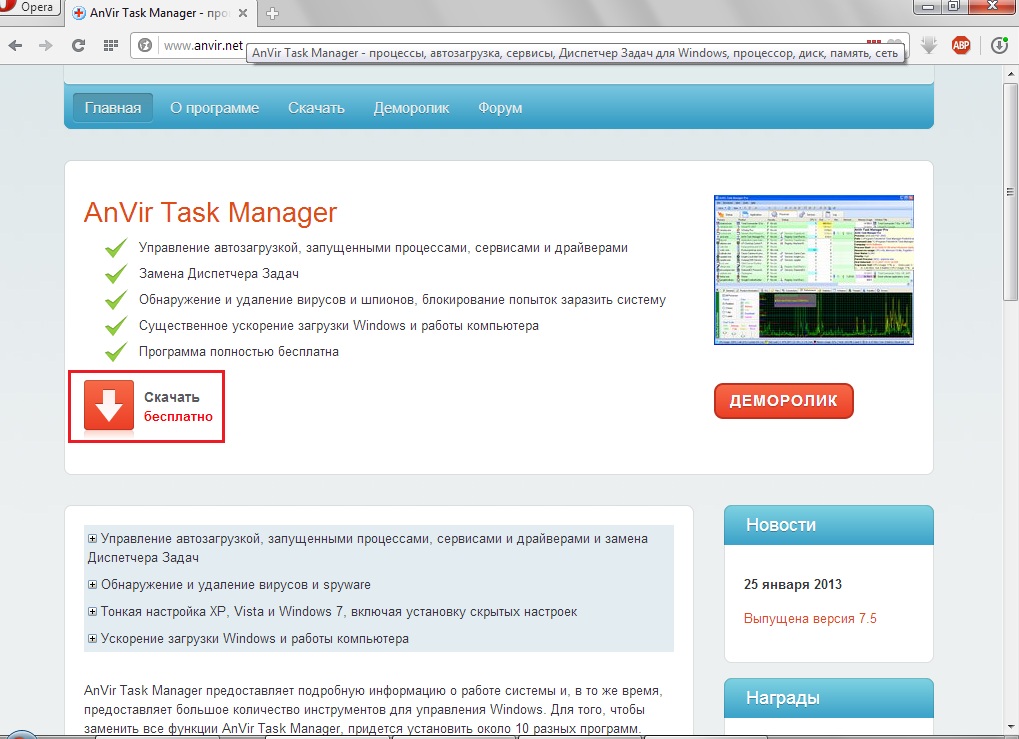The width and height of the screenshot is (1019, 739).
Task: Open the Opera menu button
Action: coord(30,8)
